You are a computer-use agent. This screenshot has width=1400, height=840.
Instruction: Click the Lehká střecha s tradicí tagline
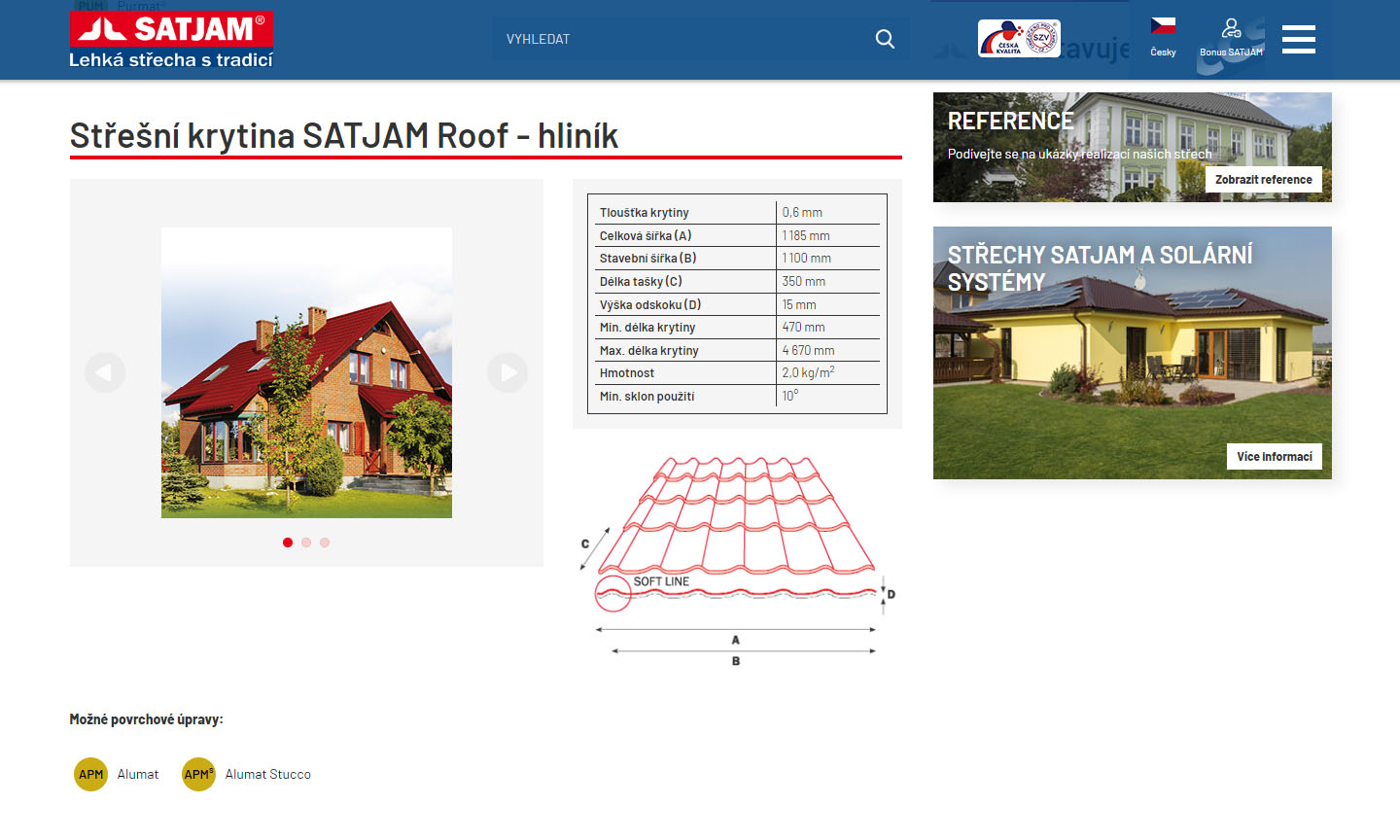coord(171,60)
